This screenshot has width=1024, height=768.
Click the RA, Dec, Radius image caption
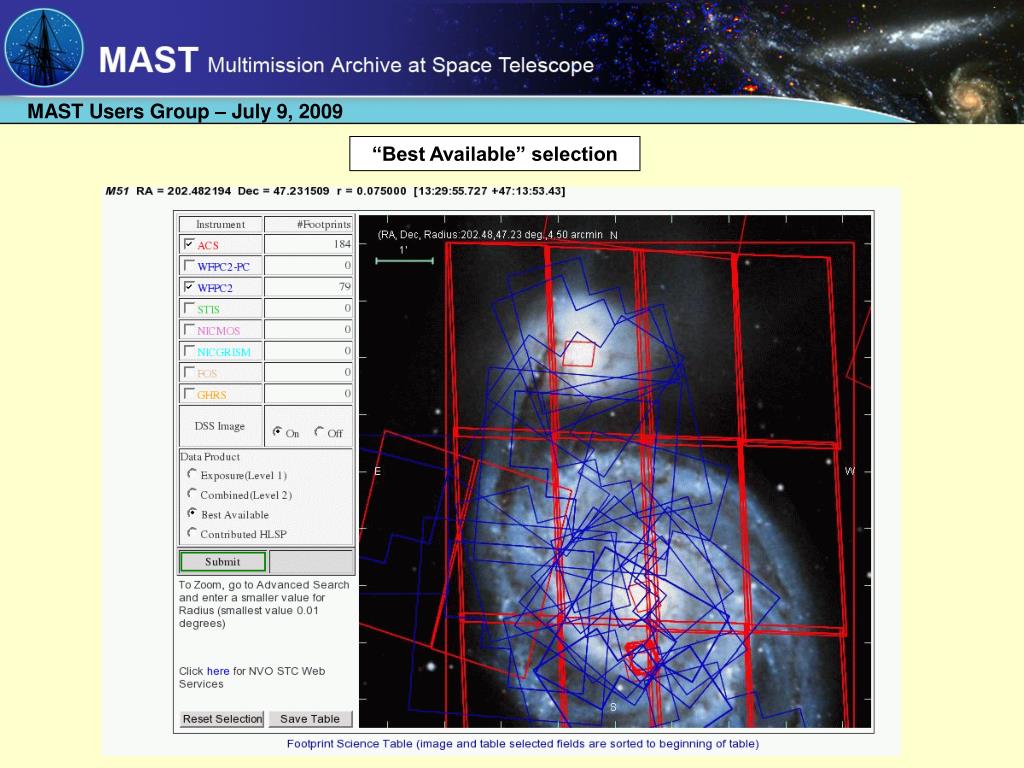click(x=490, y=234)
